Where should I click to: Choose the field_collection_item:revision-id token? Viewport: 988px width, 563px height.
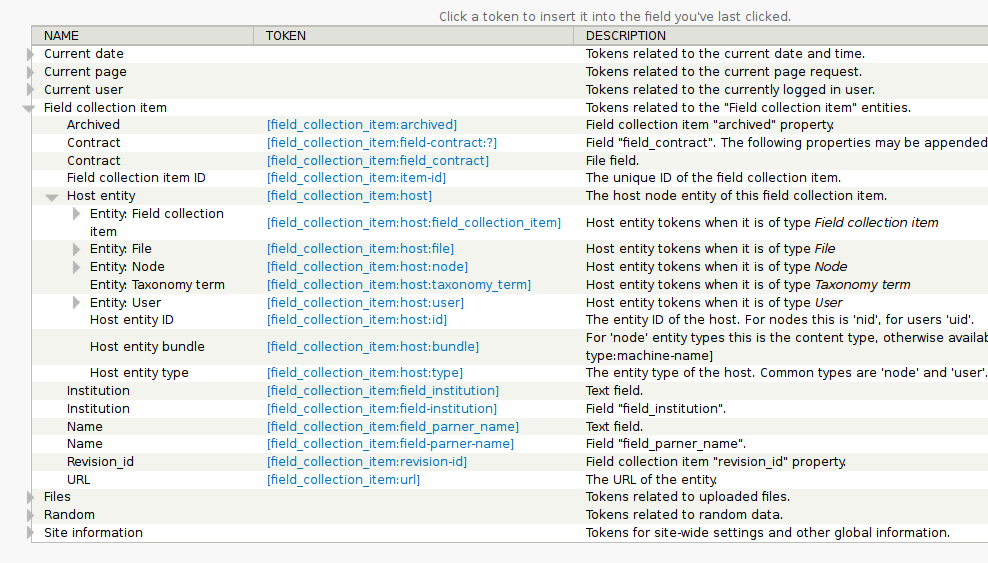[366, 462]
